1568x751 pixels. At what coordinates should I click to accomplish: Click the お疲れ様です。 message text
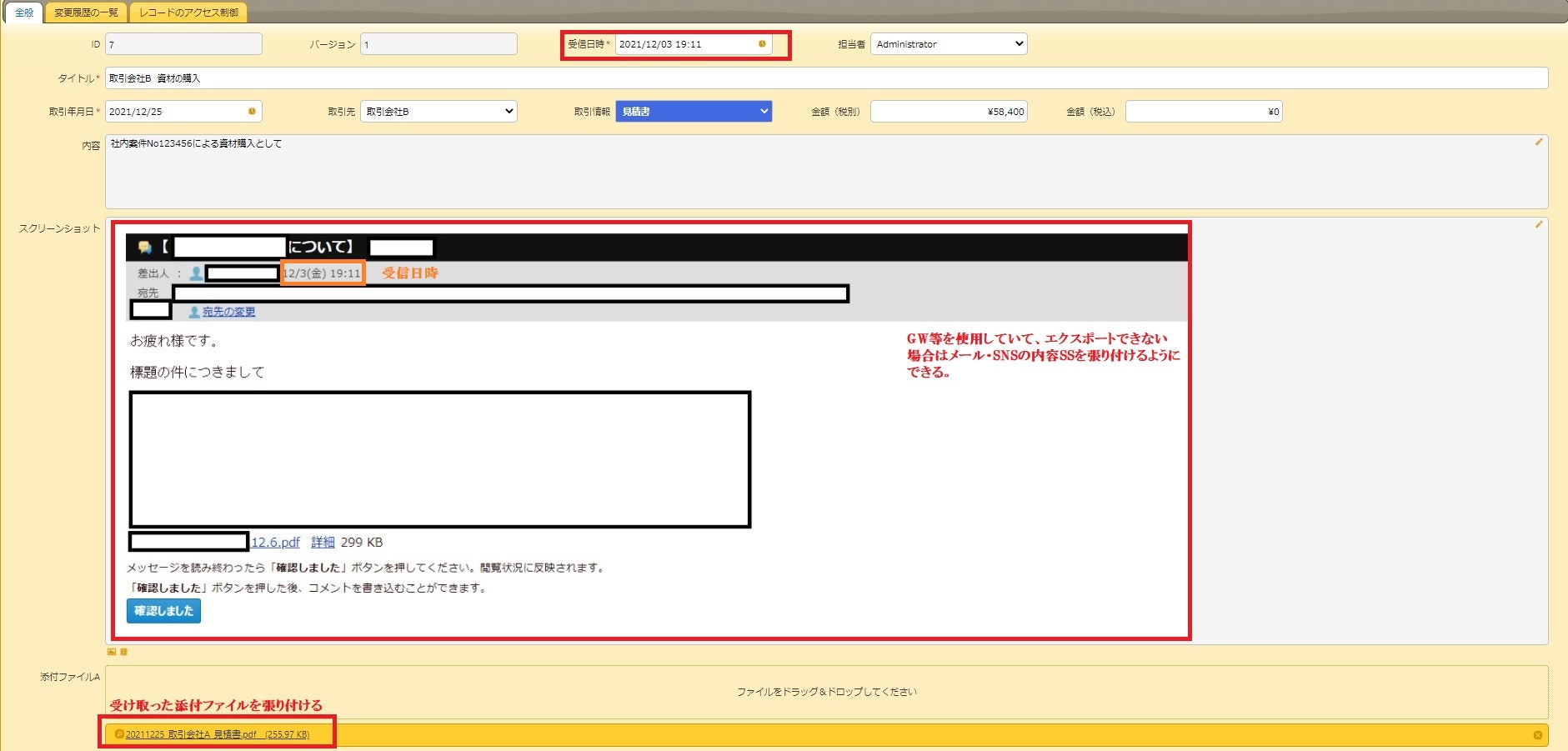[174, 341]
